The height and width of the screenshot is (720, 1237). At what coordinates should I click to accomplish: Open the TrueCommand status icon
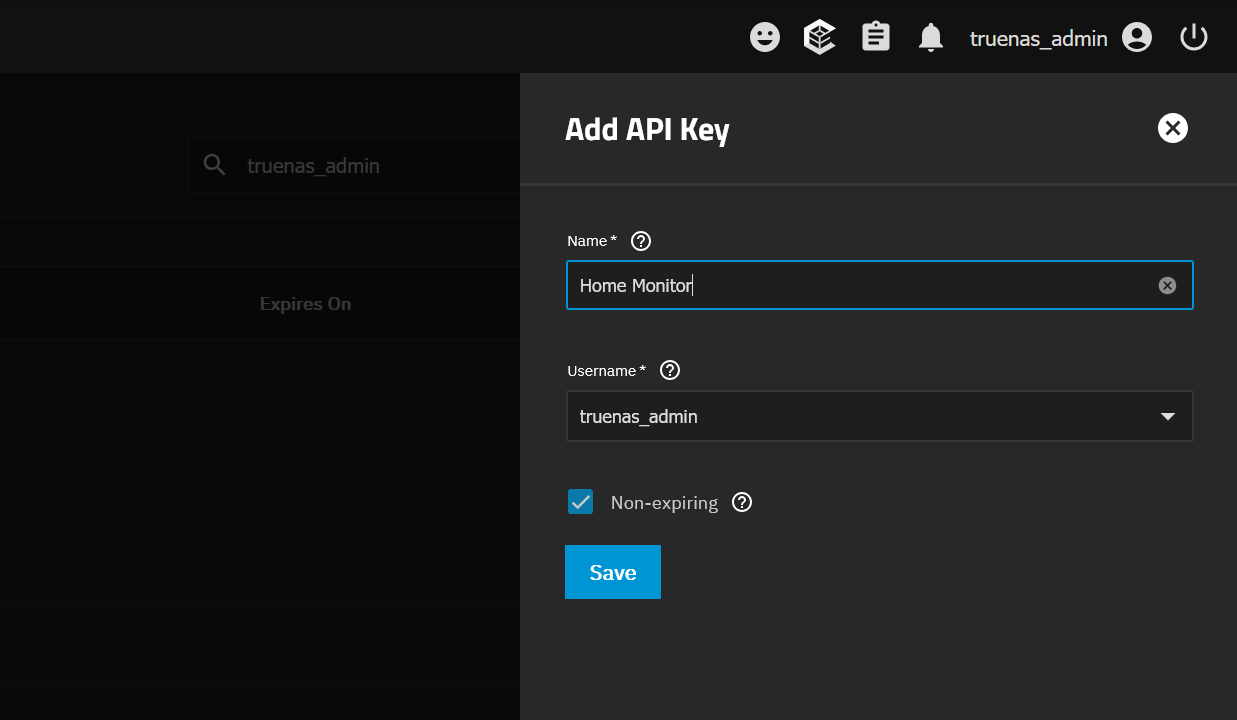point(820,38)
